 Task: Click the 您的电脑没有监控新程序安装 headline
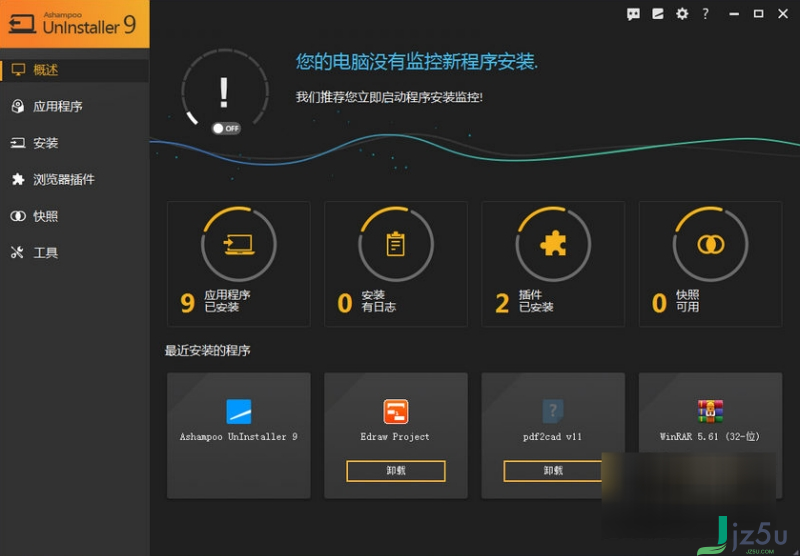coord(417,62)
